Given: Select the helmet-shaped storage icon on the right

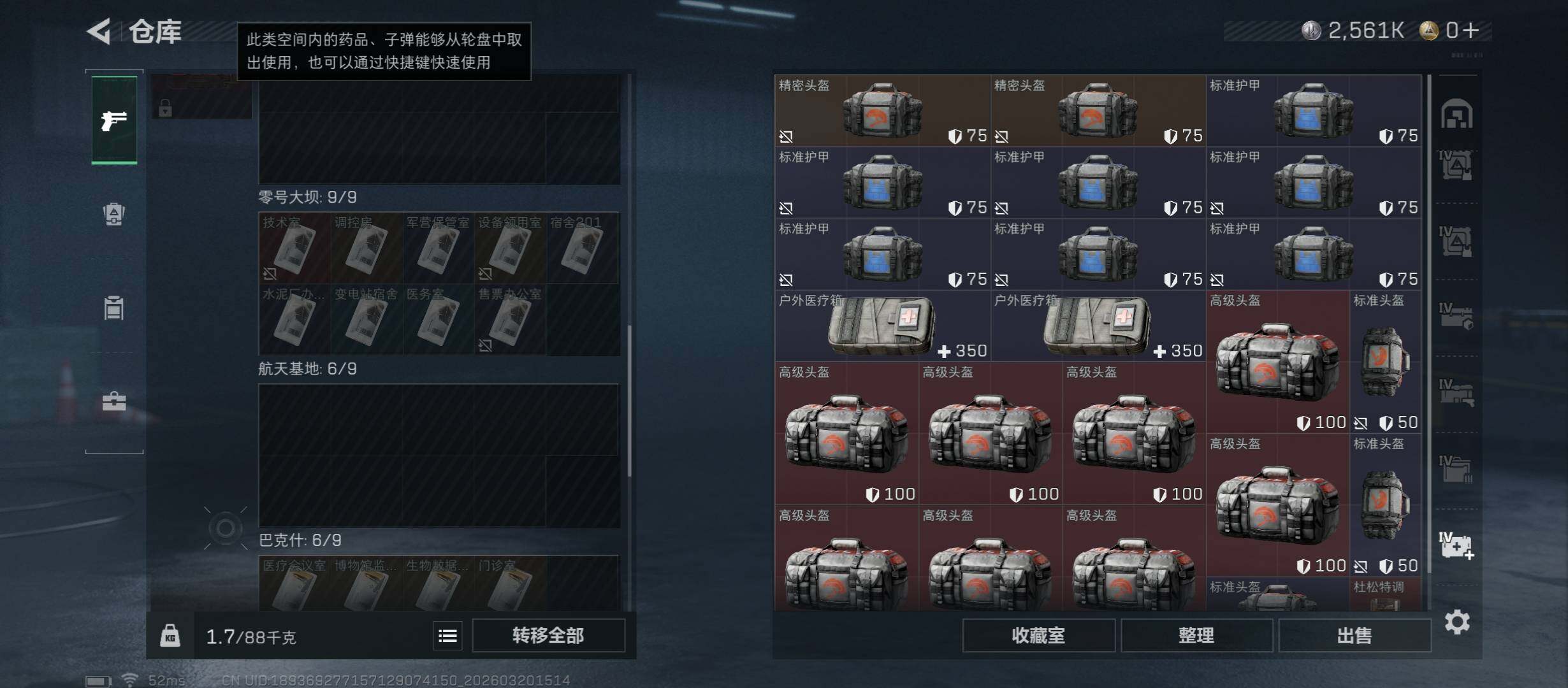Looking at the screenshot, I should tap(1456, 114).
